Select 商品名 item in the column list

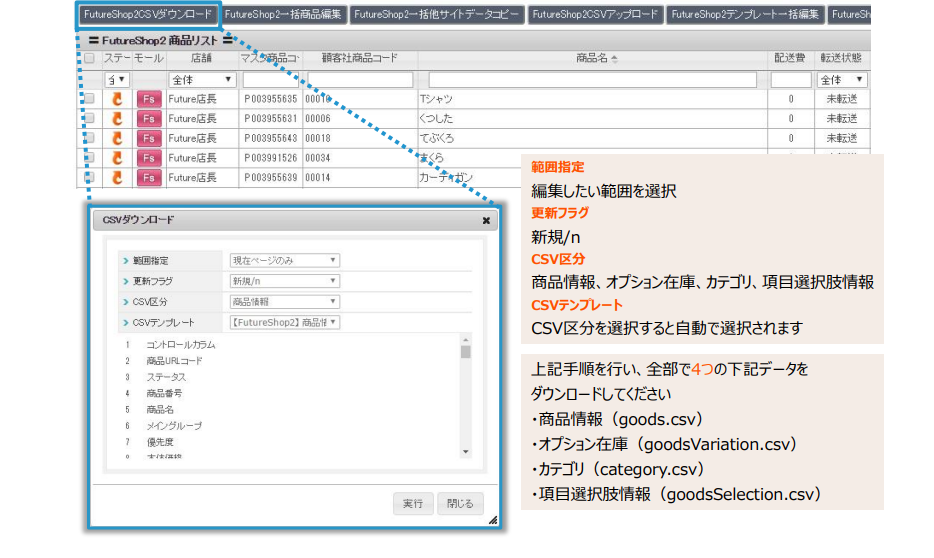click(x=160, y=410)
